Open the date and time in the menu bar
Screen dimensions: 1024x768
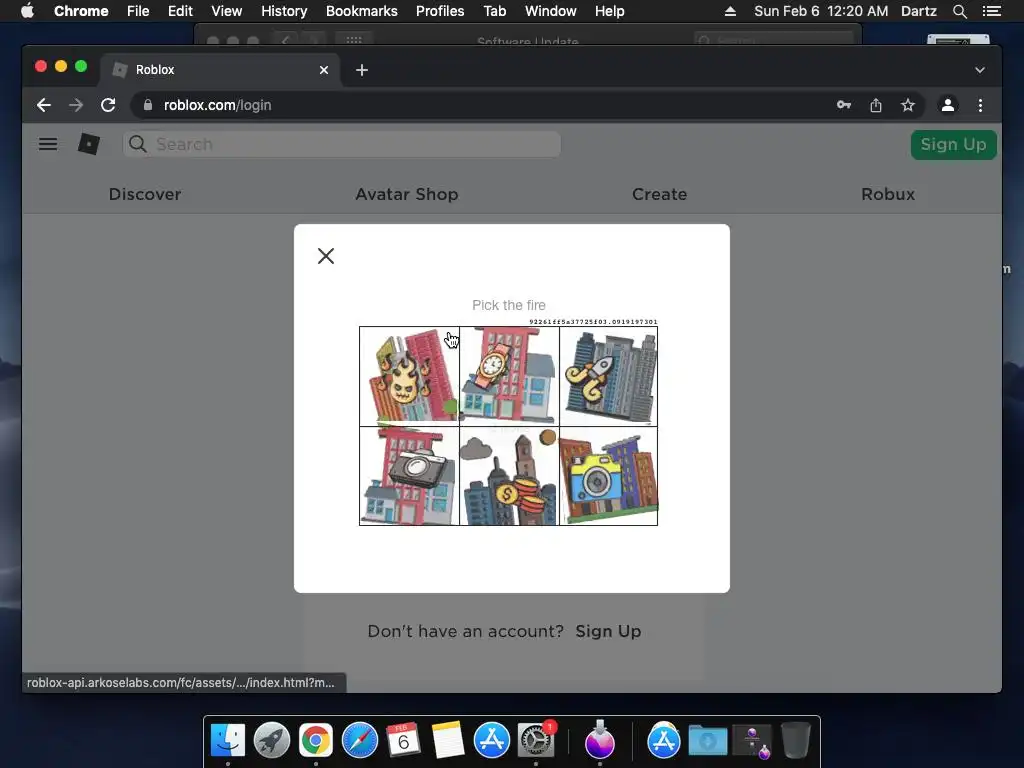point(821,11)
